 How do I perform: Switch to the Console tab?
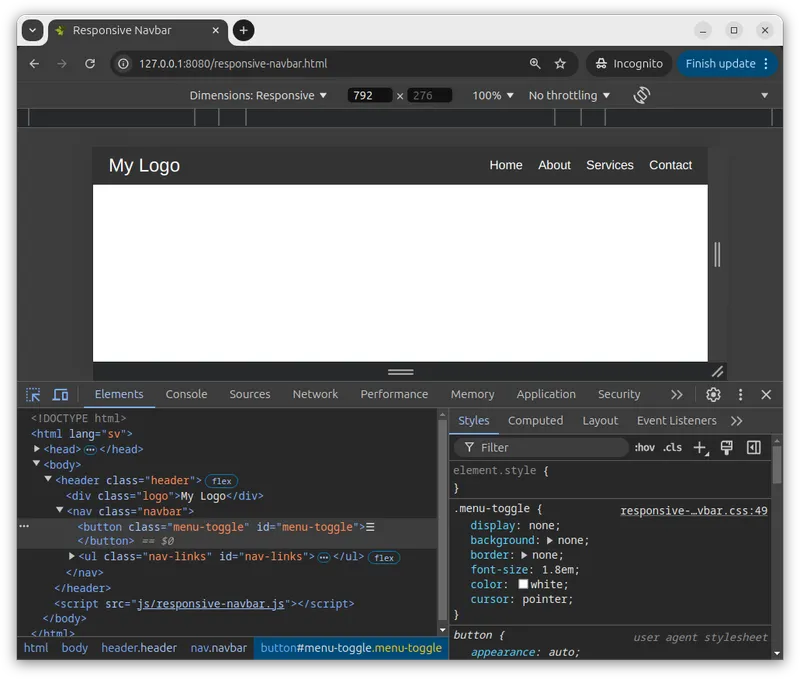click(186, 394)
